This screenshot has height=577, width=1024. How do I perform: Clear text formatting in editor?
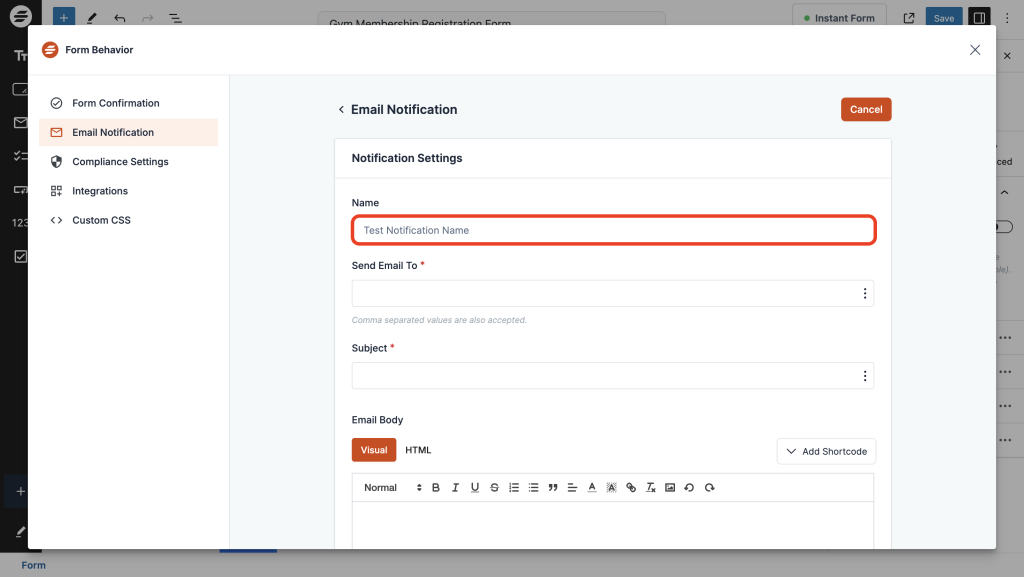(x=651, y=488)
